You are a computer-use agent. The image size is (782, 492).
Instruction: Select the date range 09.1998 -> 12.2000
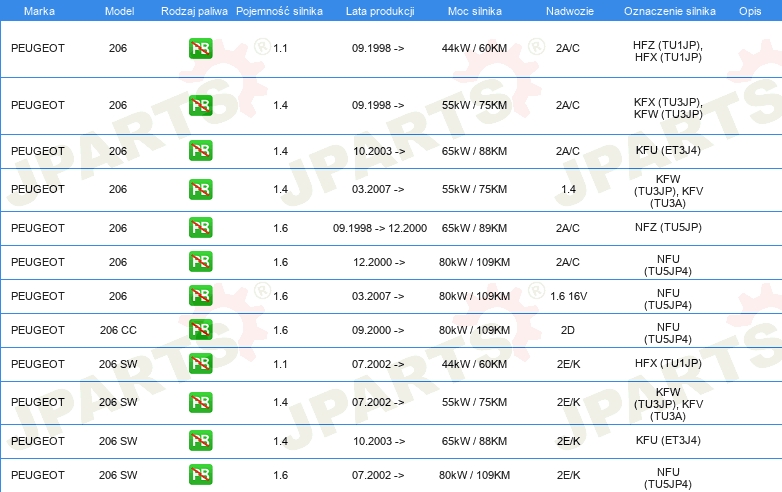point(380,228)
